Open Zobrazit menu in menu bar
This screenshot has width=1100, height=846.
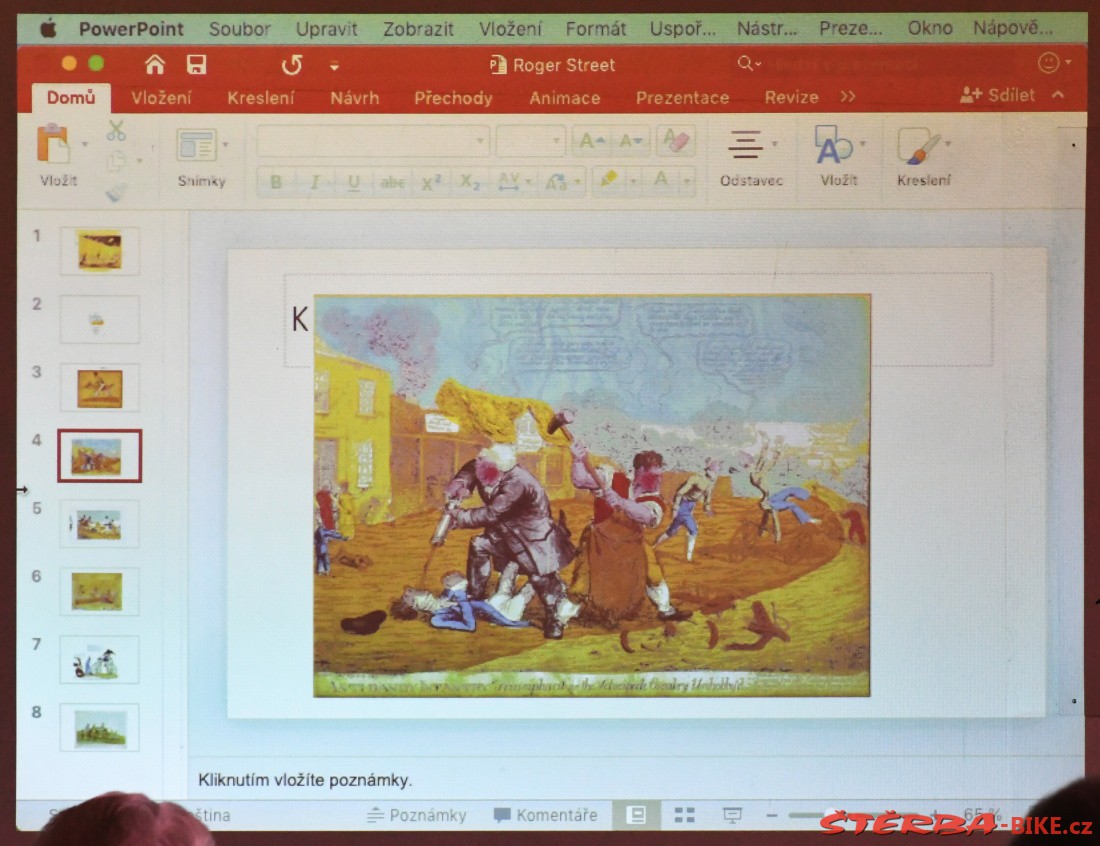pos(418,29)
